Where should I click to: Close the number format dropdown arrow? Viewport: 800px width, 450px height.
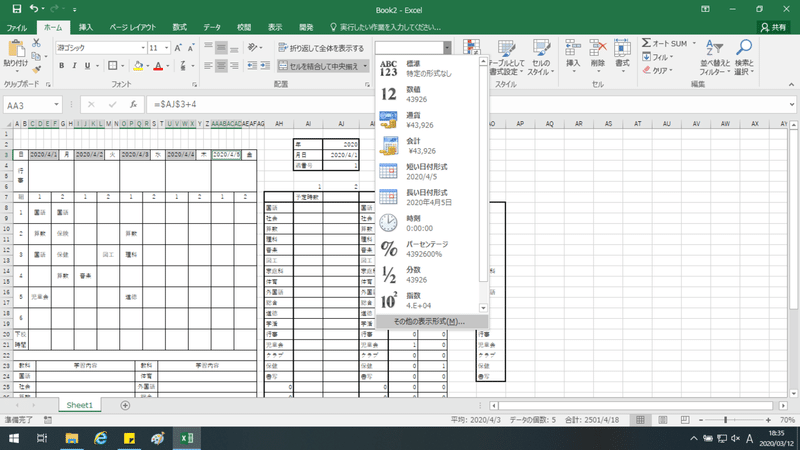click(447, 48)
